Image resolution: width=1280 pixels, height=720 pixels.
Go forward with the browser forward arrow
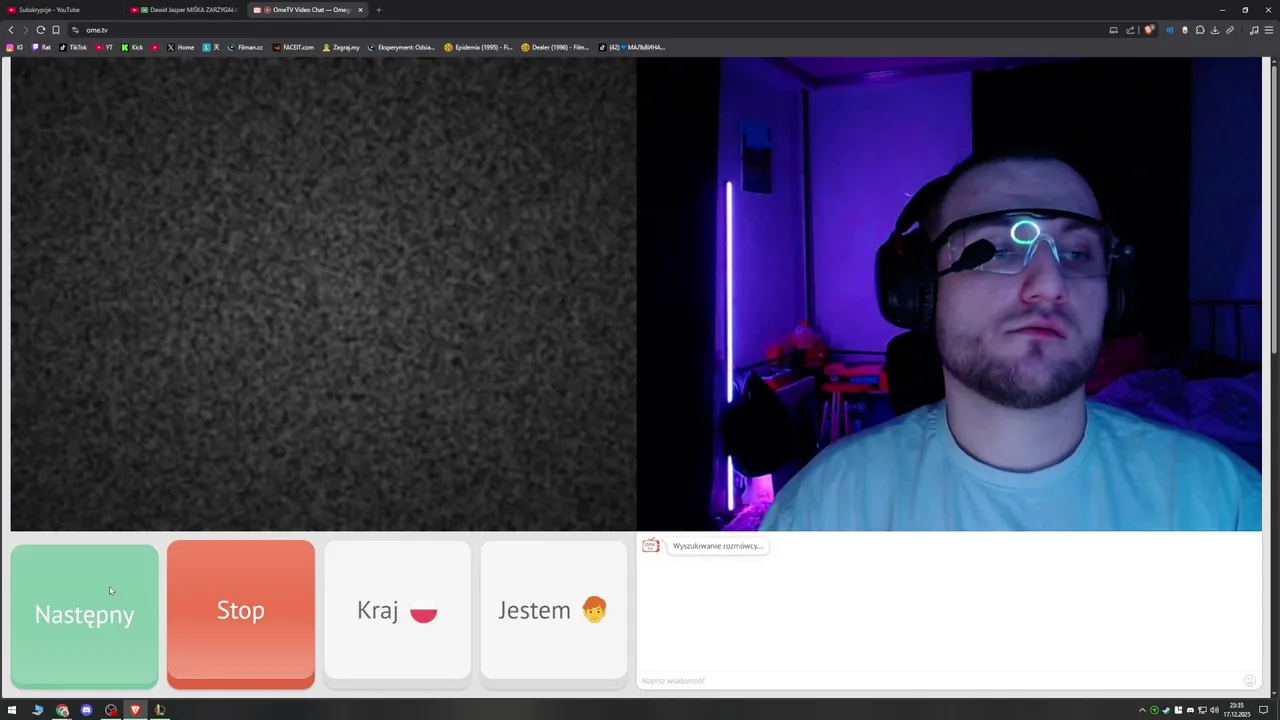26,30
